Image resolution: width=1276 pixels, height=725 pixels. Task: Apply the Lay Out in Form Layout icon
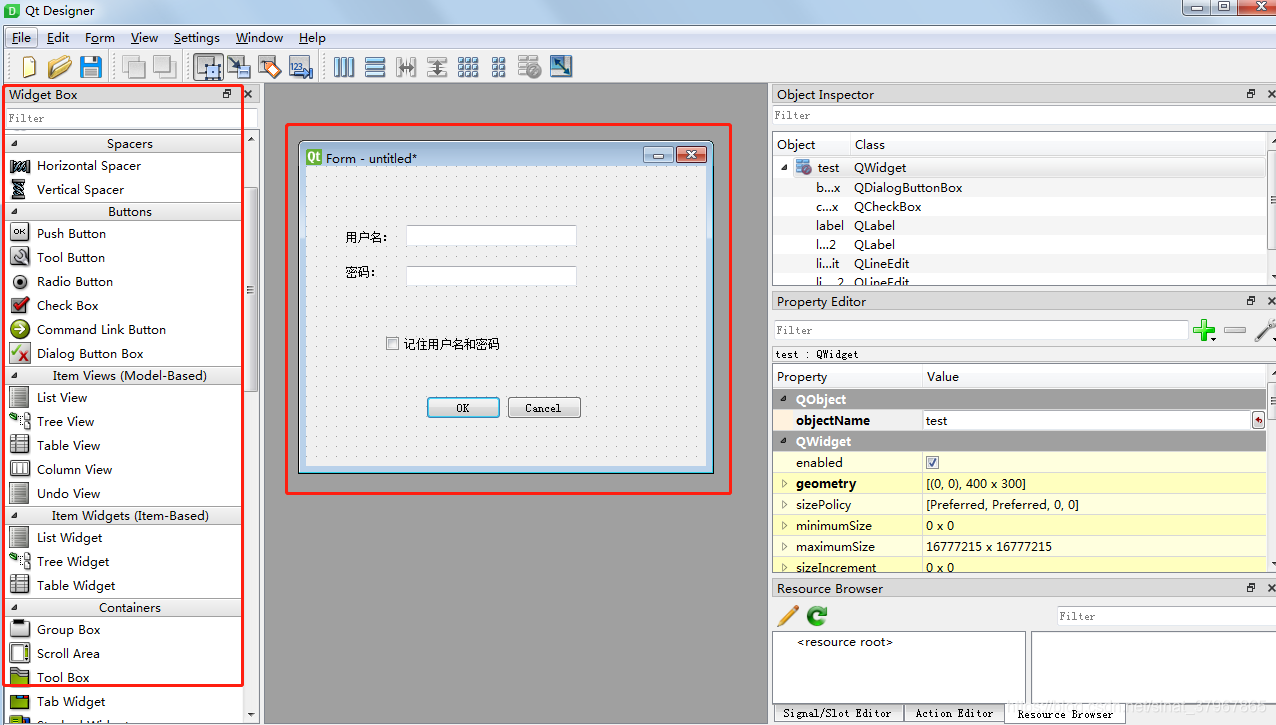coord(499,67)
